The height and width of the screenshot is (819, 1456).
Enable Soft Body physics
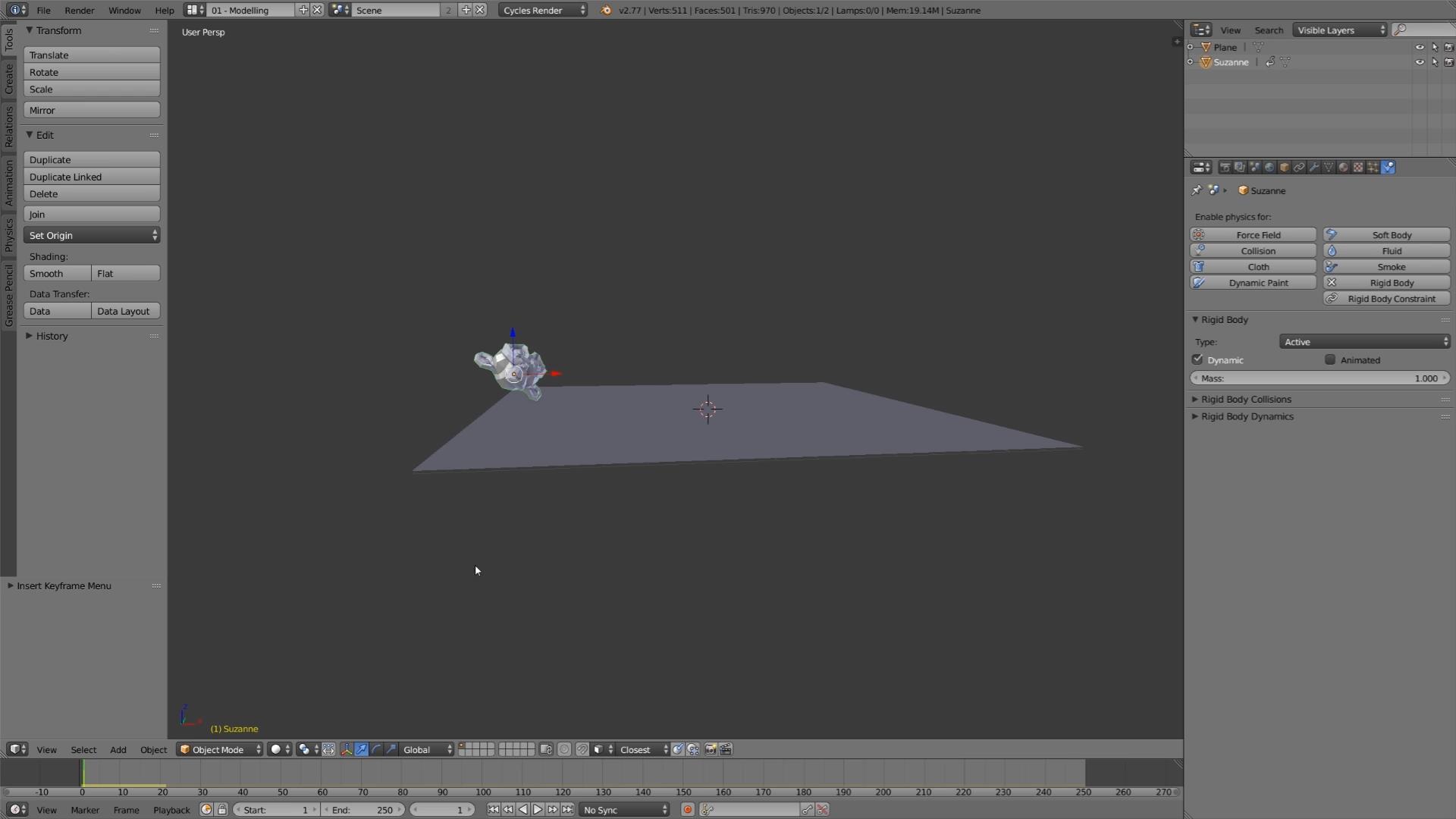(x=1387, y=235)
